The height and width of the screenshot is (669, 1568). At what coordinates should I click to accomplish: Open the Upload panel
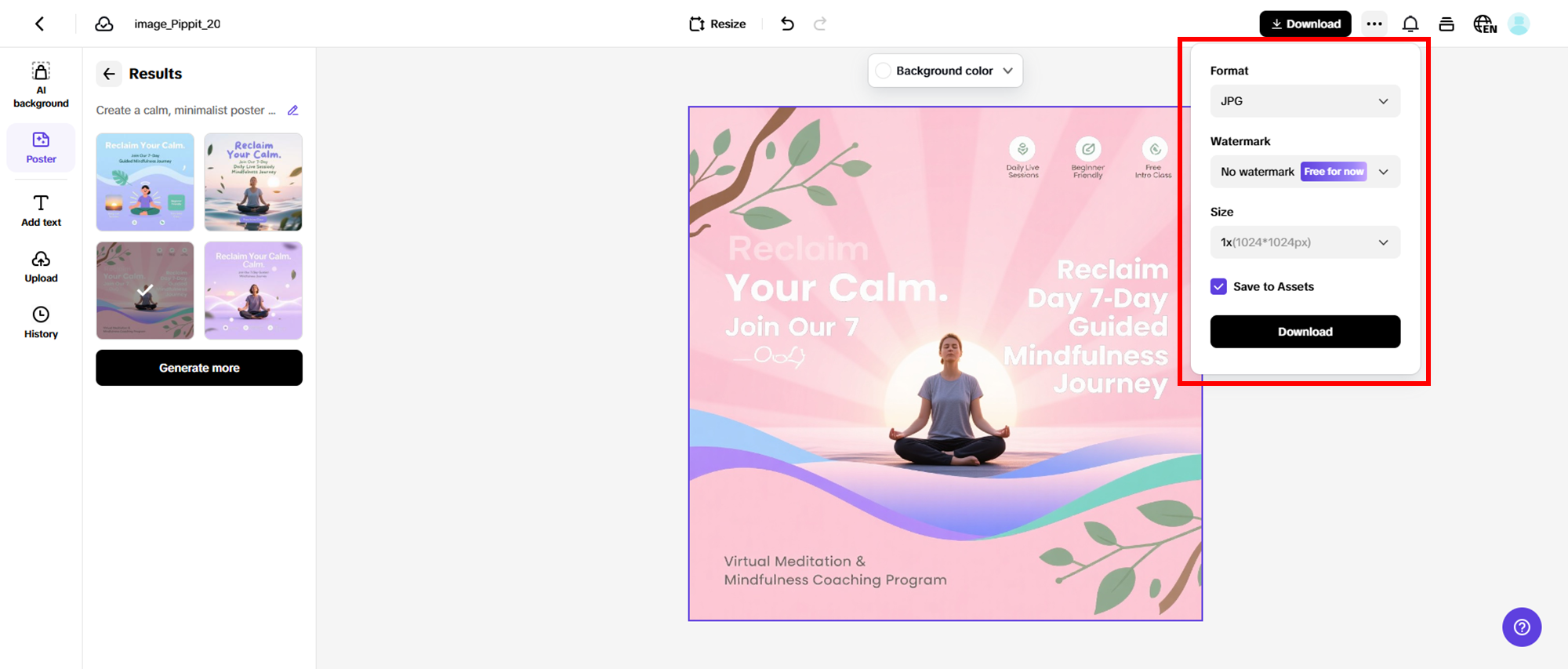click(41, 267)
